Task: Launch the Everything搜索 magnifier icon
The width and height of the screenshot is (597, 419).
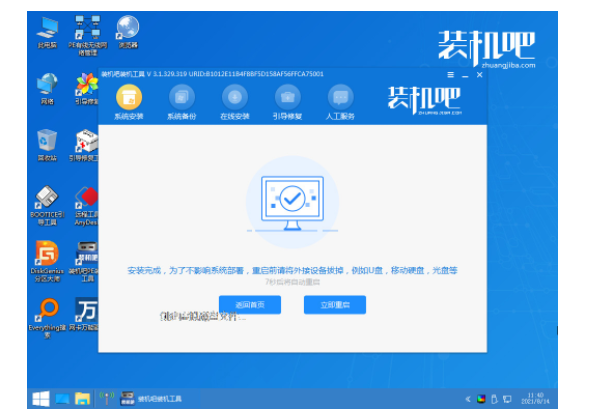Action: click(47, 318)
